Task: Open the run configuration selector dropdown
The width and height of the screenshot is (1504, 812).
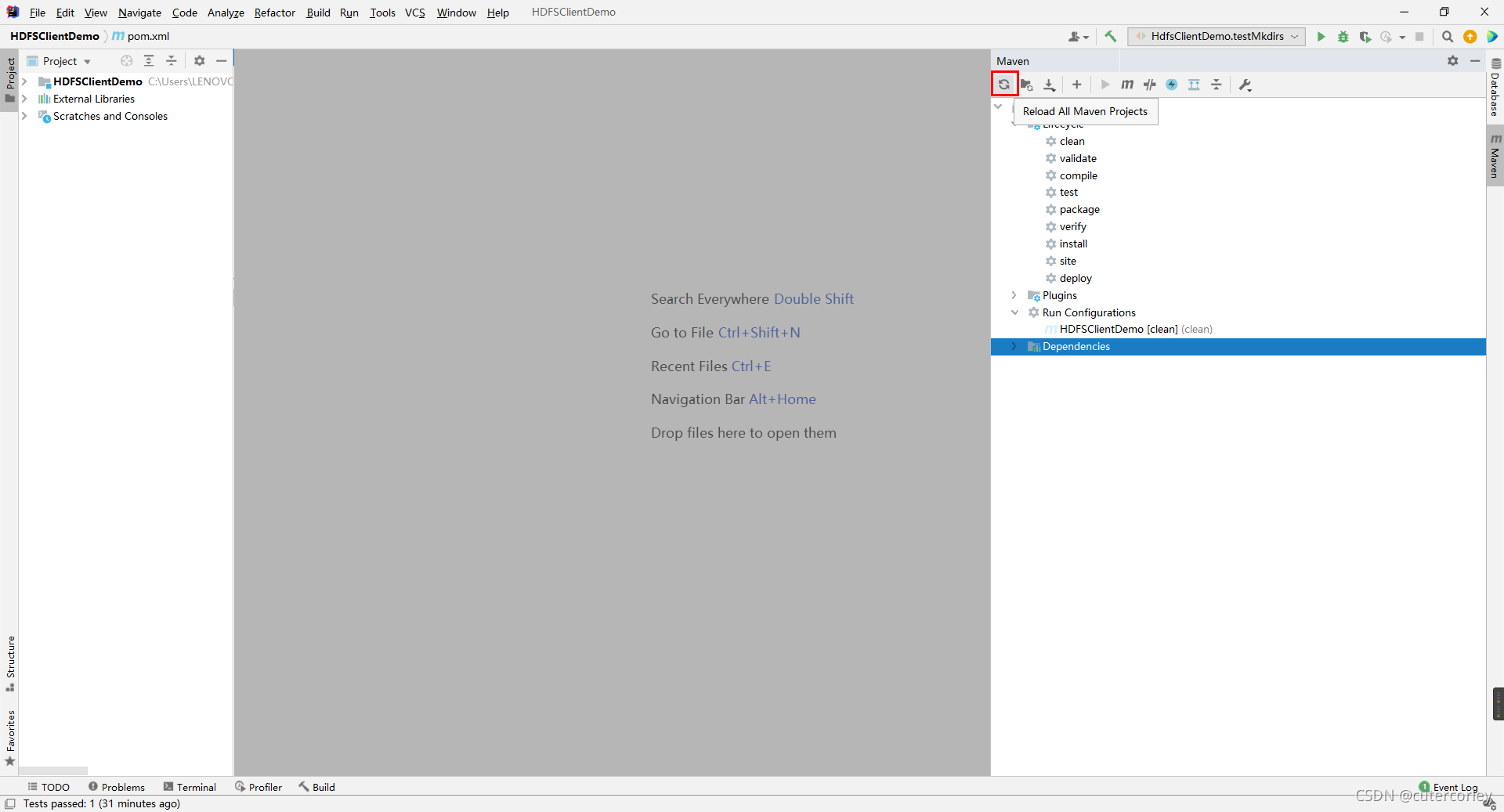Action: (1217, 36)
